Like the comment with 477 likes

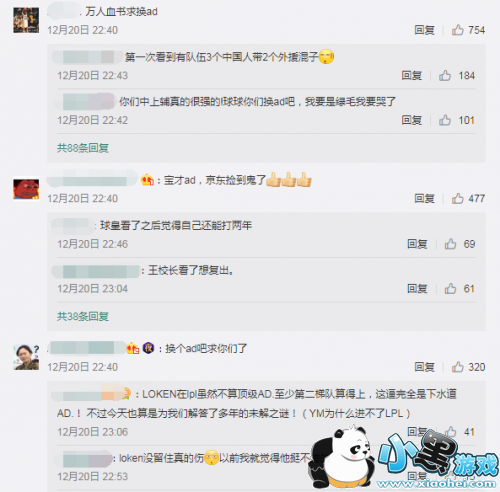point(458,198)
